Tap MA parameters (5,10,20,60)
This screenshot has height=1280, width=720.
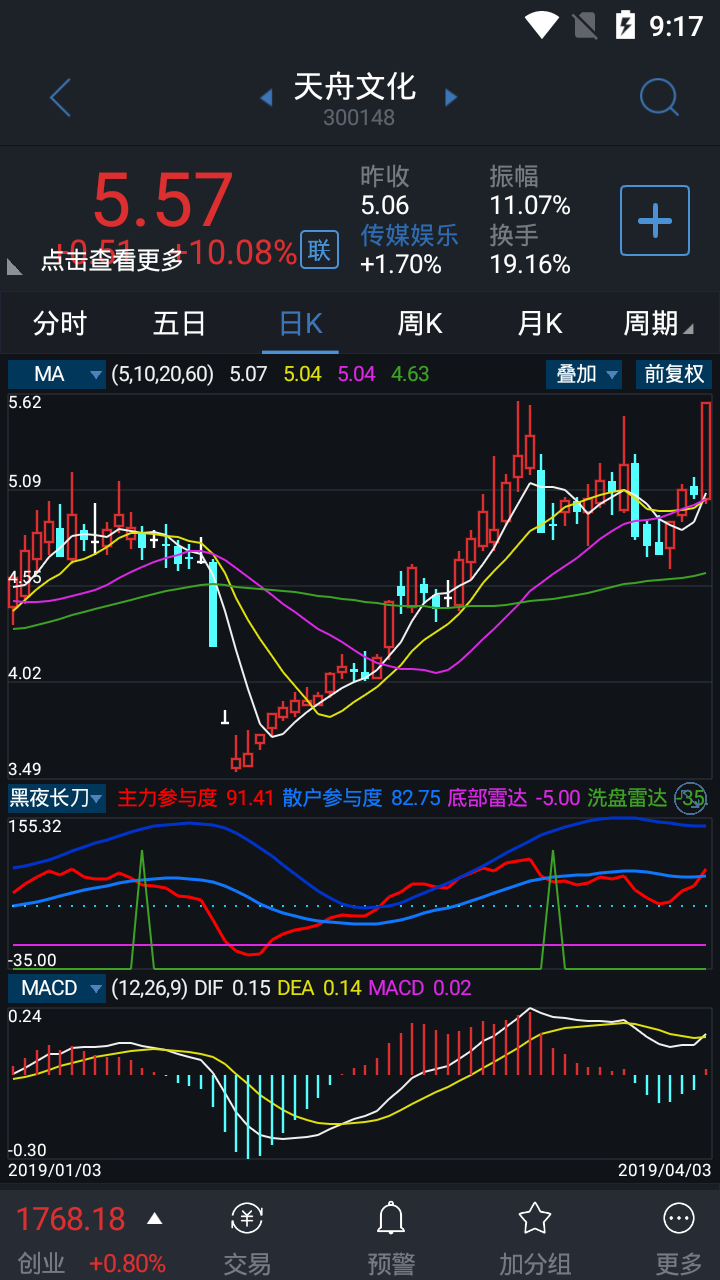point(163,374)
